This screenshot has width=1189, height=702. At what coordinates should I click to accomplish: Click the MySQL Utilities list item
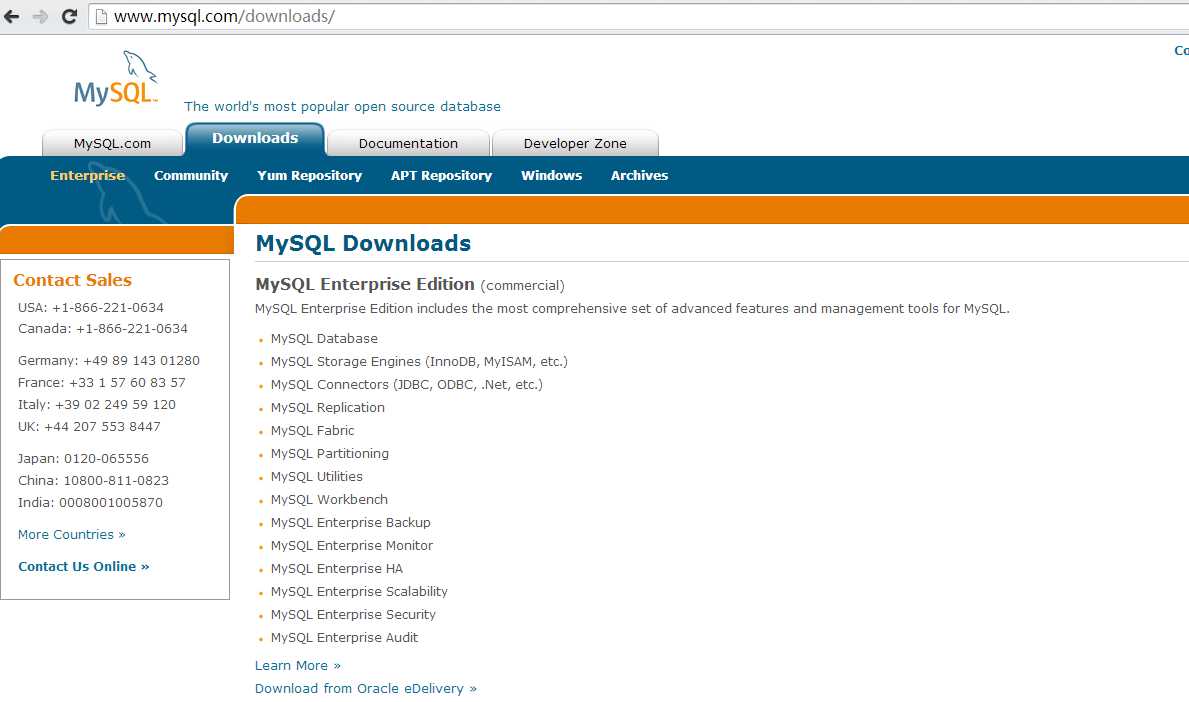point(316,476)
